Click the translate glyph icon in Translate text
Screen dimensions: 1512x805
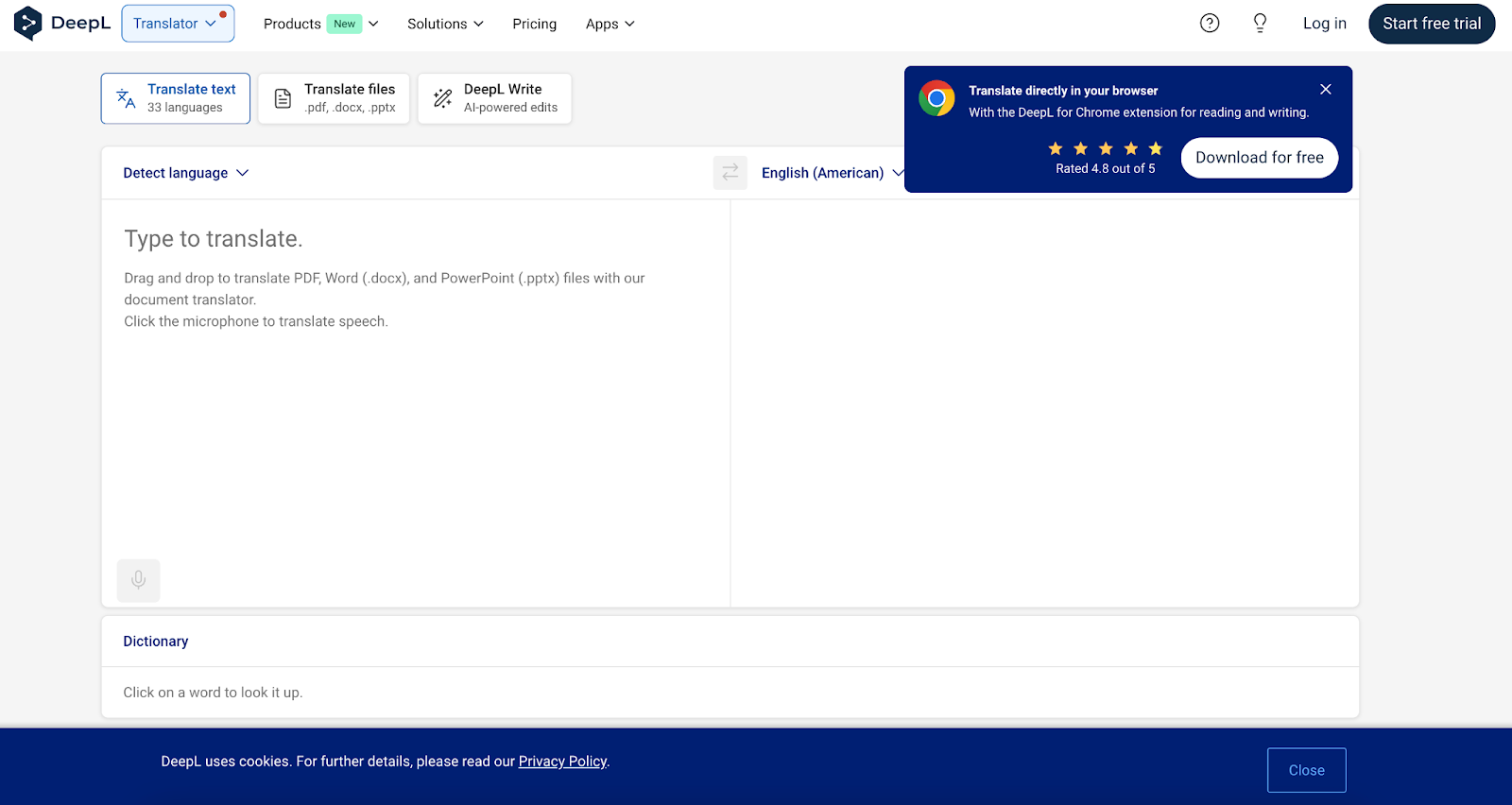[126, 98]
